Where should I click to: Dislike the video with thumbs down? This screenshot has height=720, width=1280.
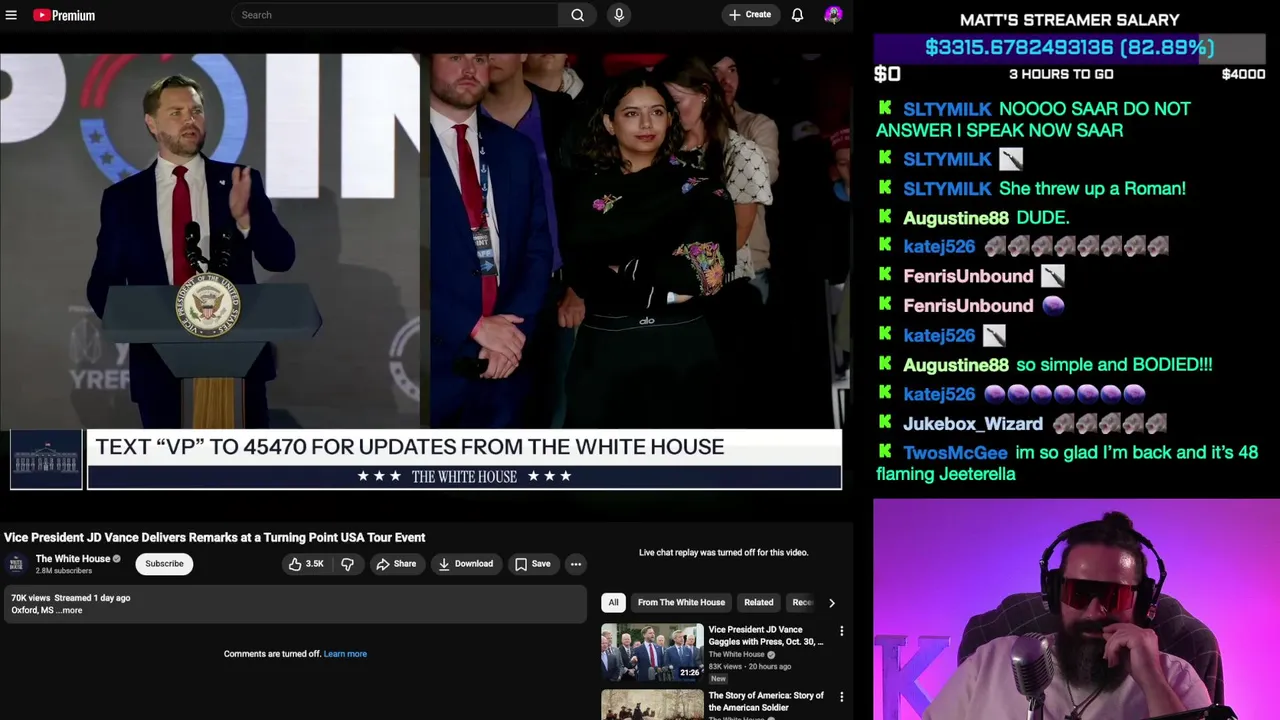click(347, 564)
